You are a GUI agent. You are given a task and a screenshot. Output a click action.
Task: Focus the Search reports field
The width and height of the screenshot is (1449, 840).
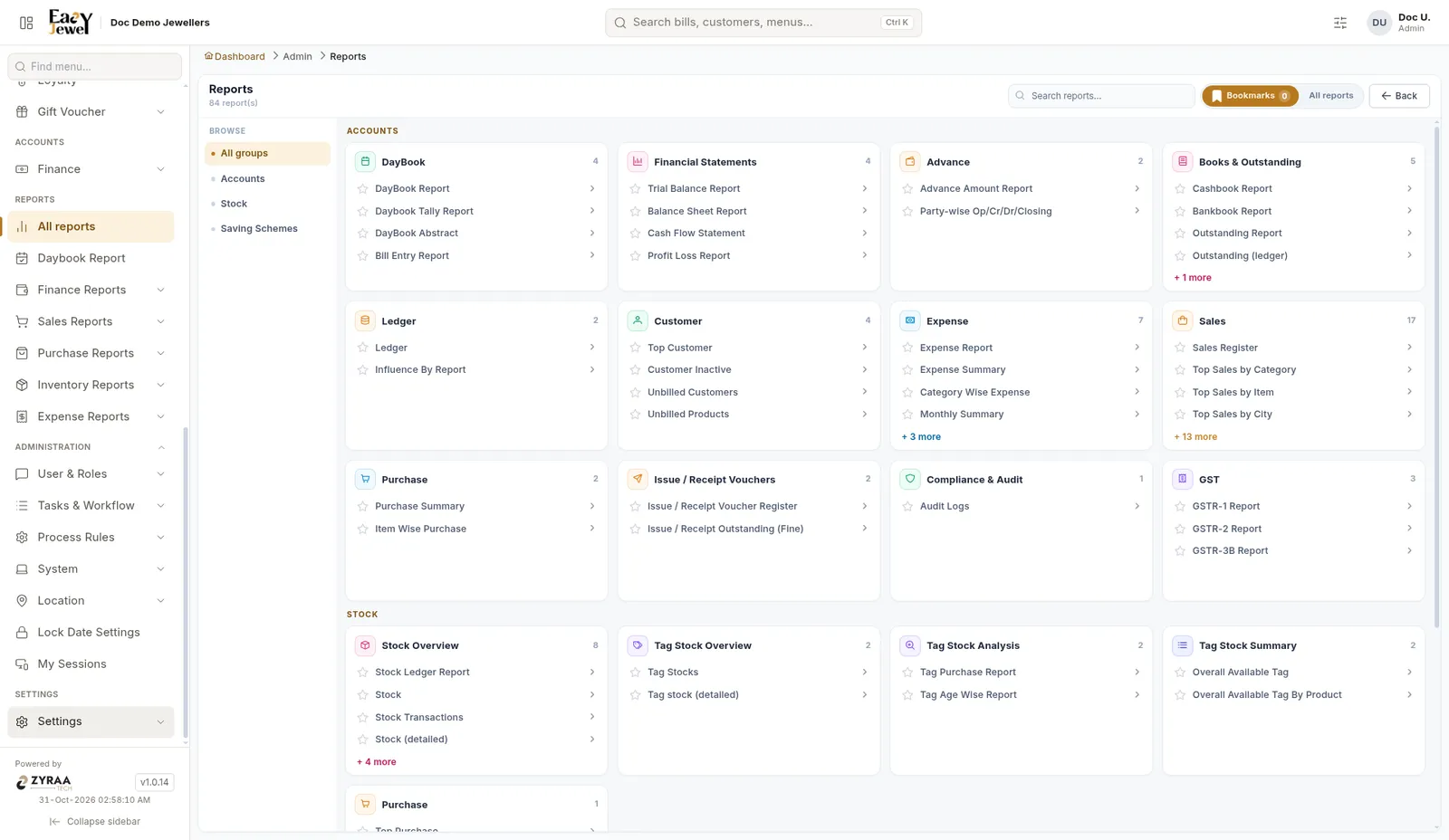(1101, 96)
